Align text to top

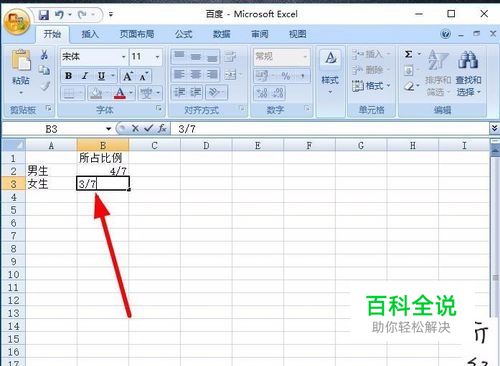point(179,57)
